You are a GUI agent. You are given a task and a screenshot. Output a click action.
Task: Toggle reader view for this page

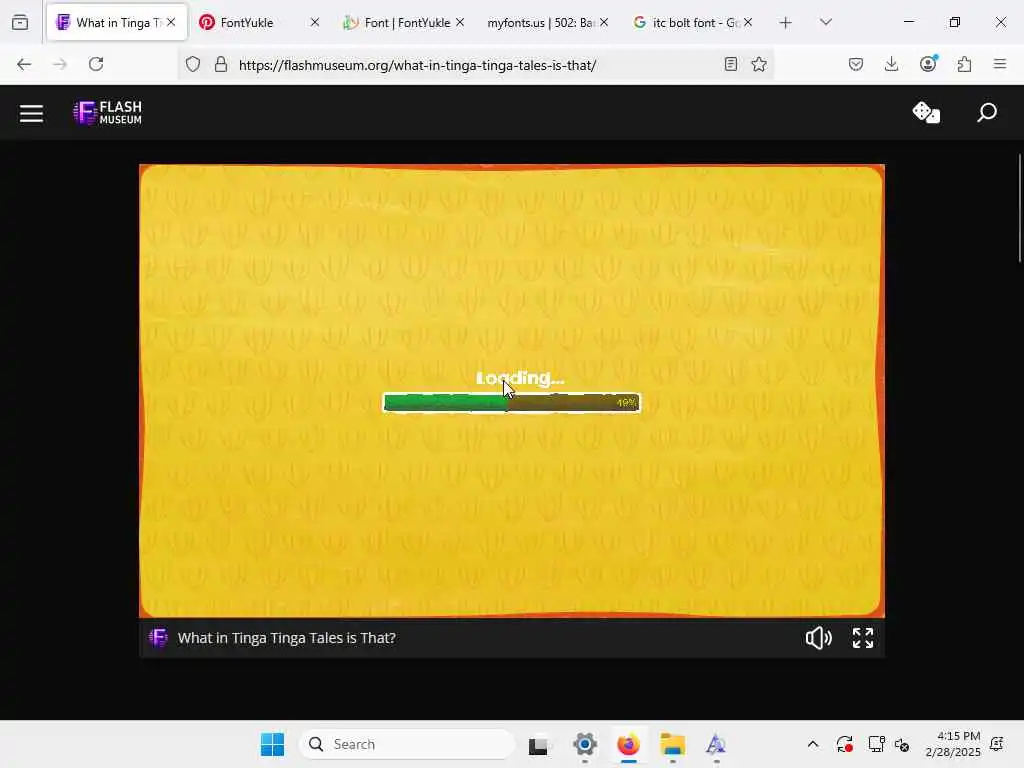coord(731,64)
